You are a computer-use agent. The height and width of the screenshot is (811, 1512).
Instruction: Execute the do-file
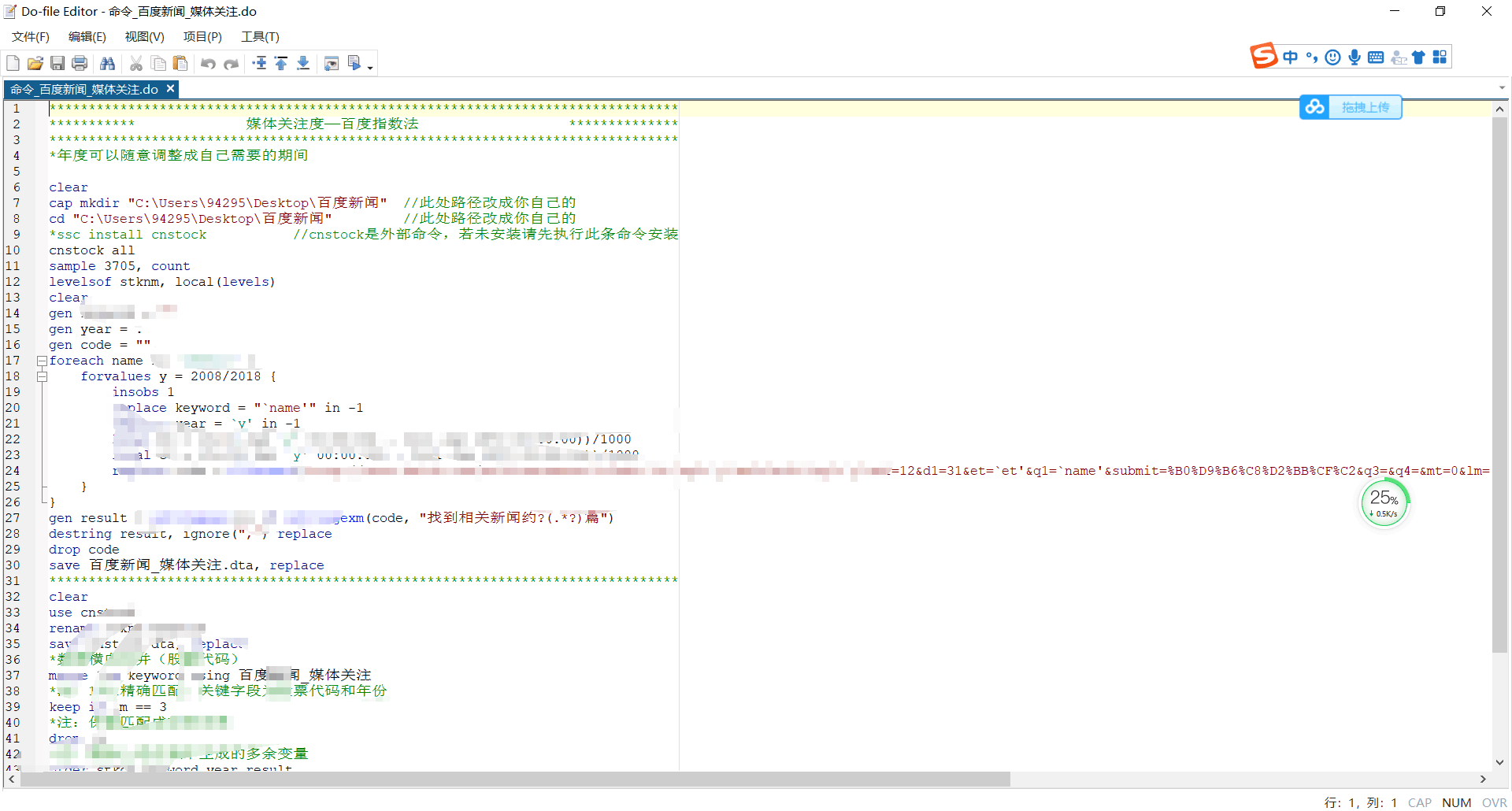pos(354,63)
